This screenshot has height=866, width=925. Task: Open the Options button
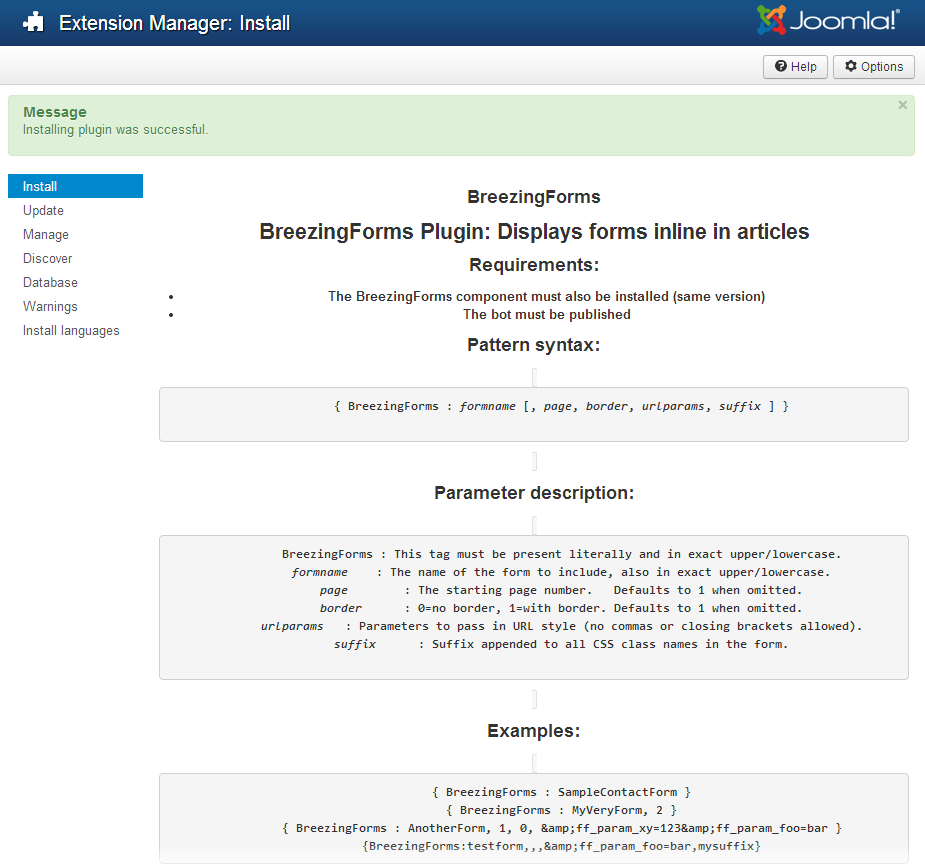874,67
